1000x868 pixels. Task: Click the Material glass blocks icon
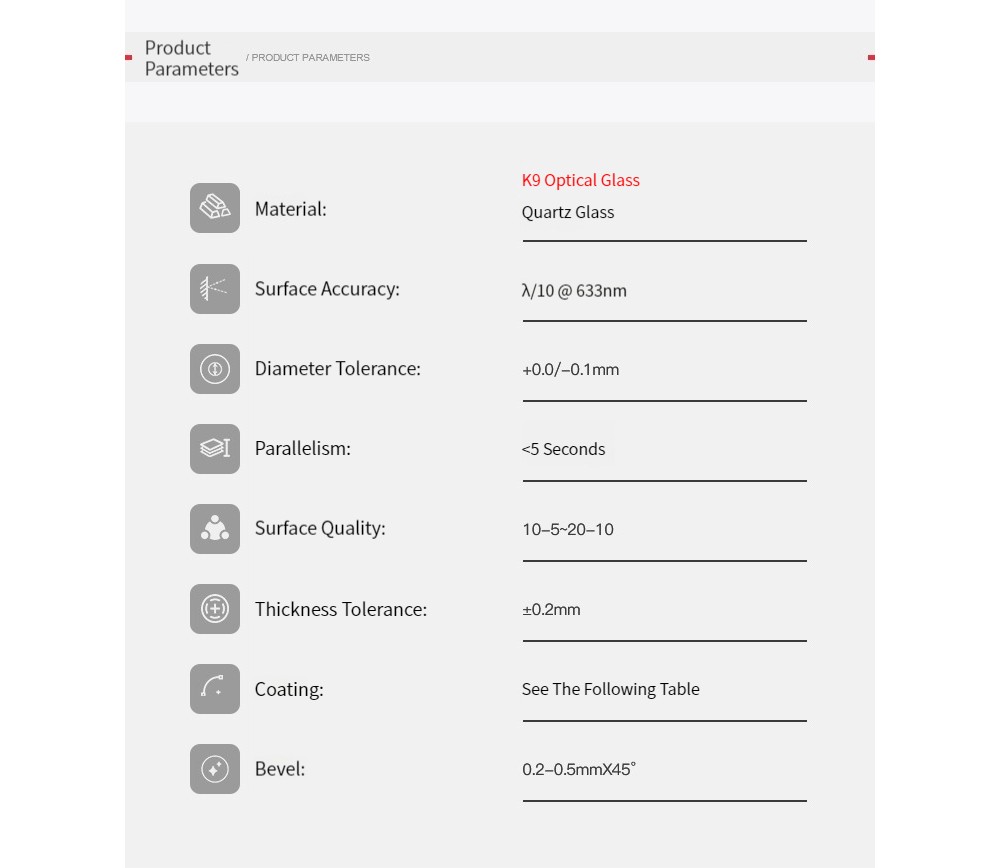point(215,208)
